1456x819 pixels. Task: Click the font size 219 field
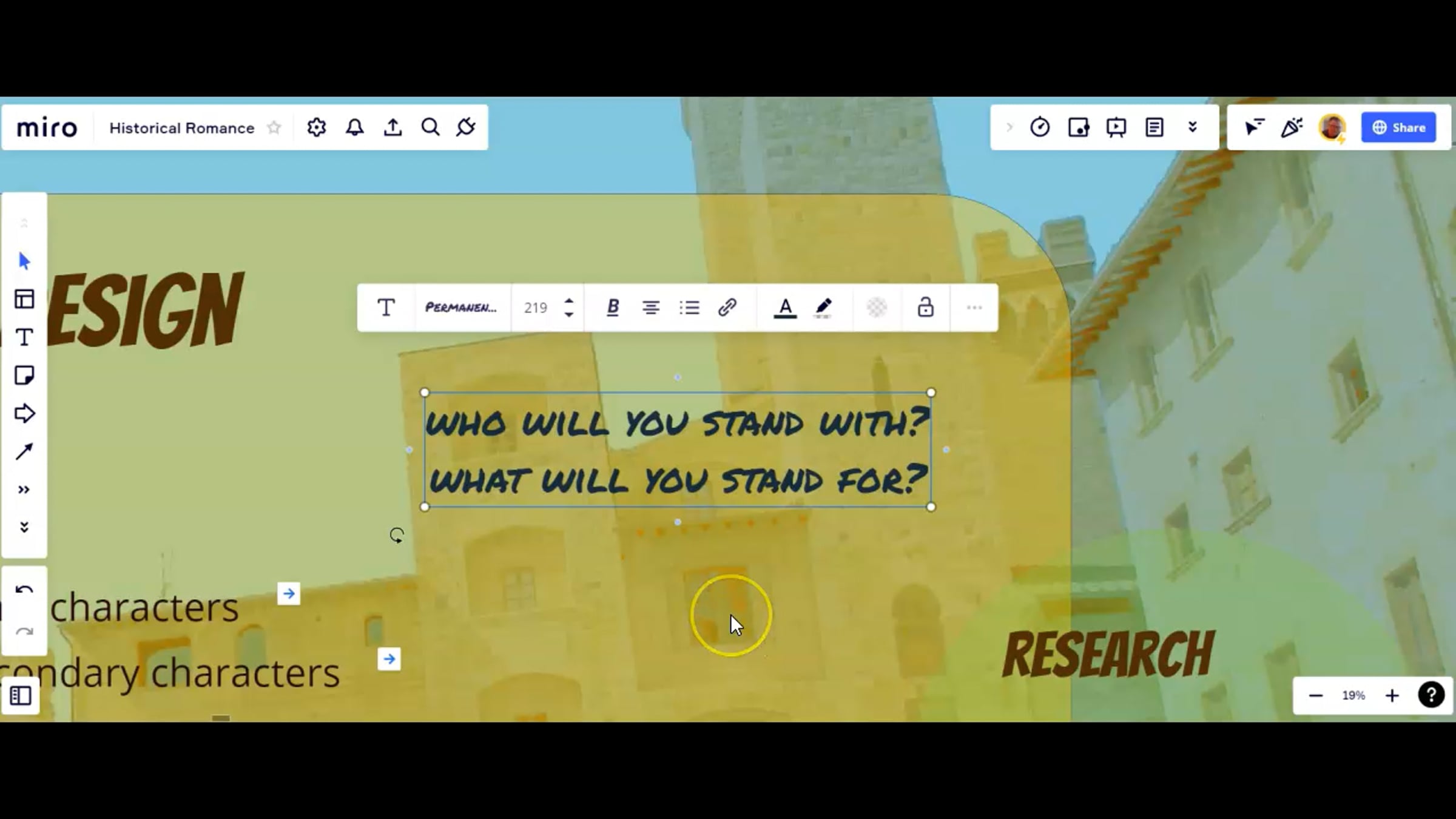[536, 308]
